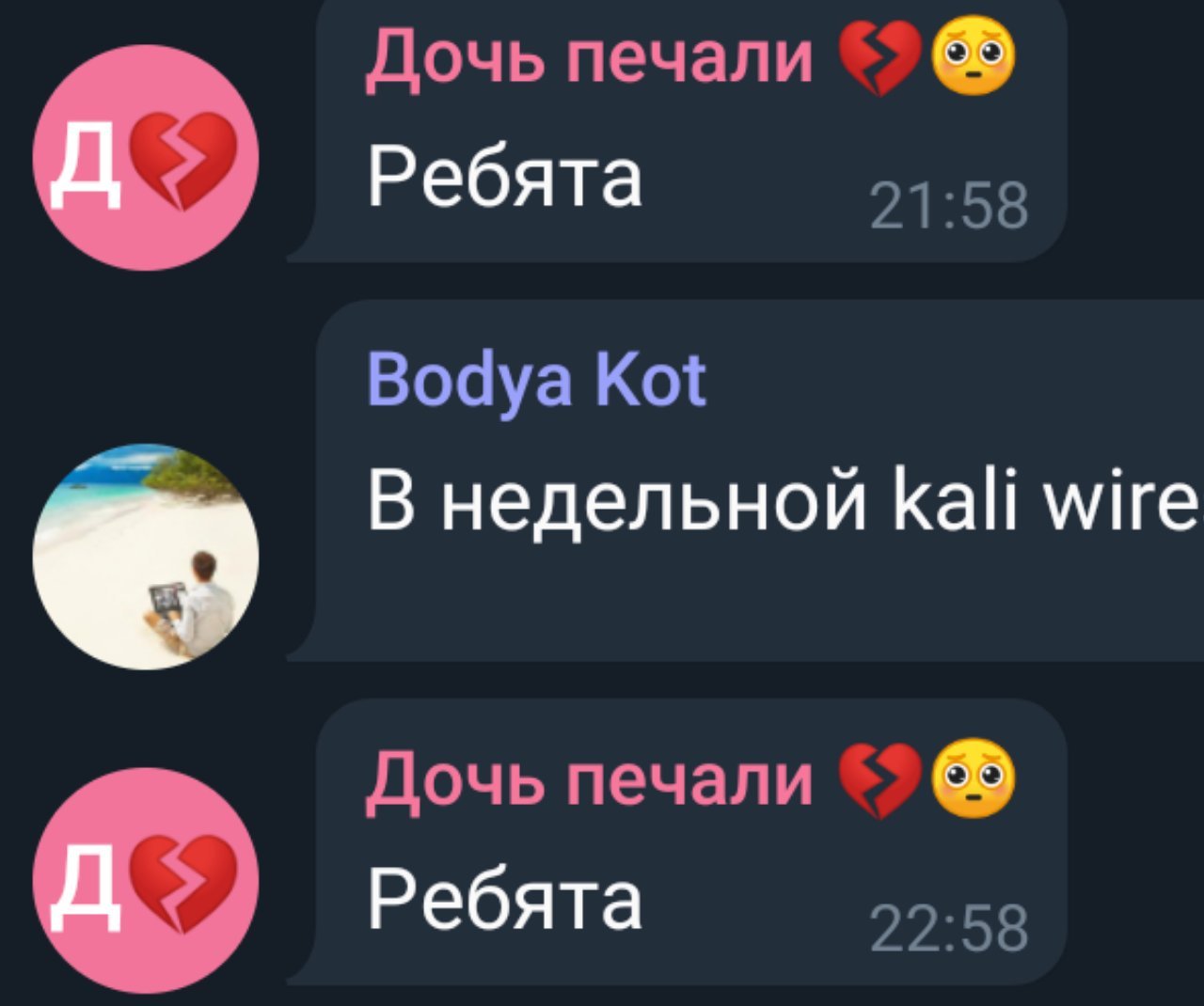Open the bottom Дочь печали sender name
This screenshot has height=1006, width=1204.
click(589, 778)
